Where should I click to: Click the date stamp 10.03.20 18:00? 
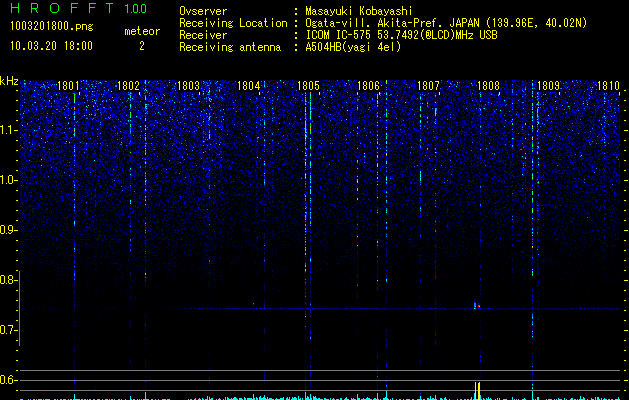(51, 46)
